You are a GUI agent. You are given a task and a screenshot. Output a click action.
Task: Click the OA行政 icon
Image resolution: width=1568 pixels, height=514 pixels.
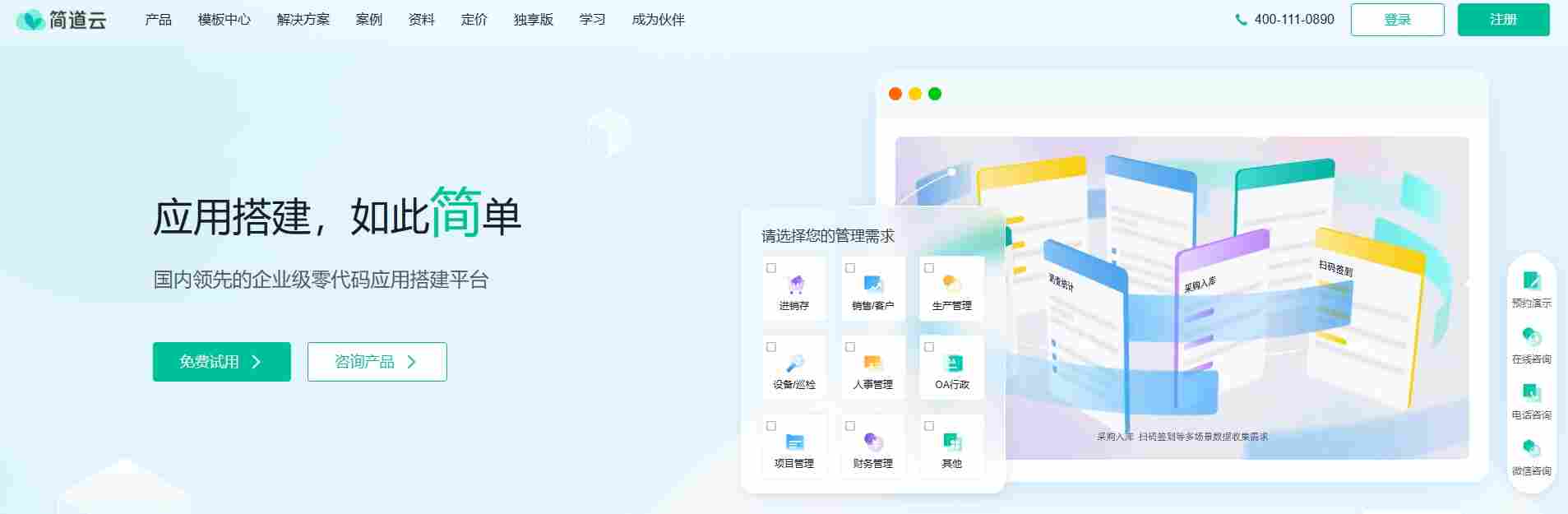[x=952, y=364]
